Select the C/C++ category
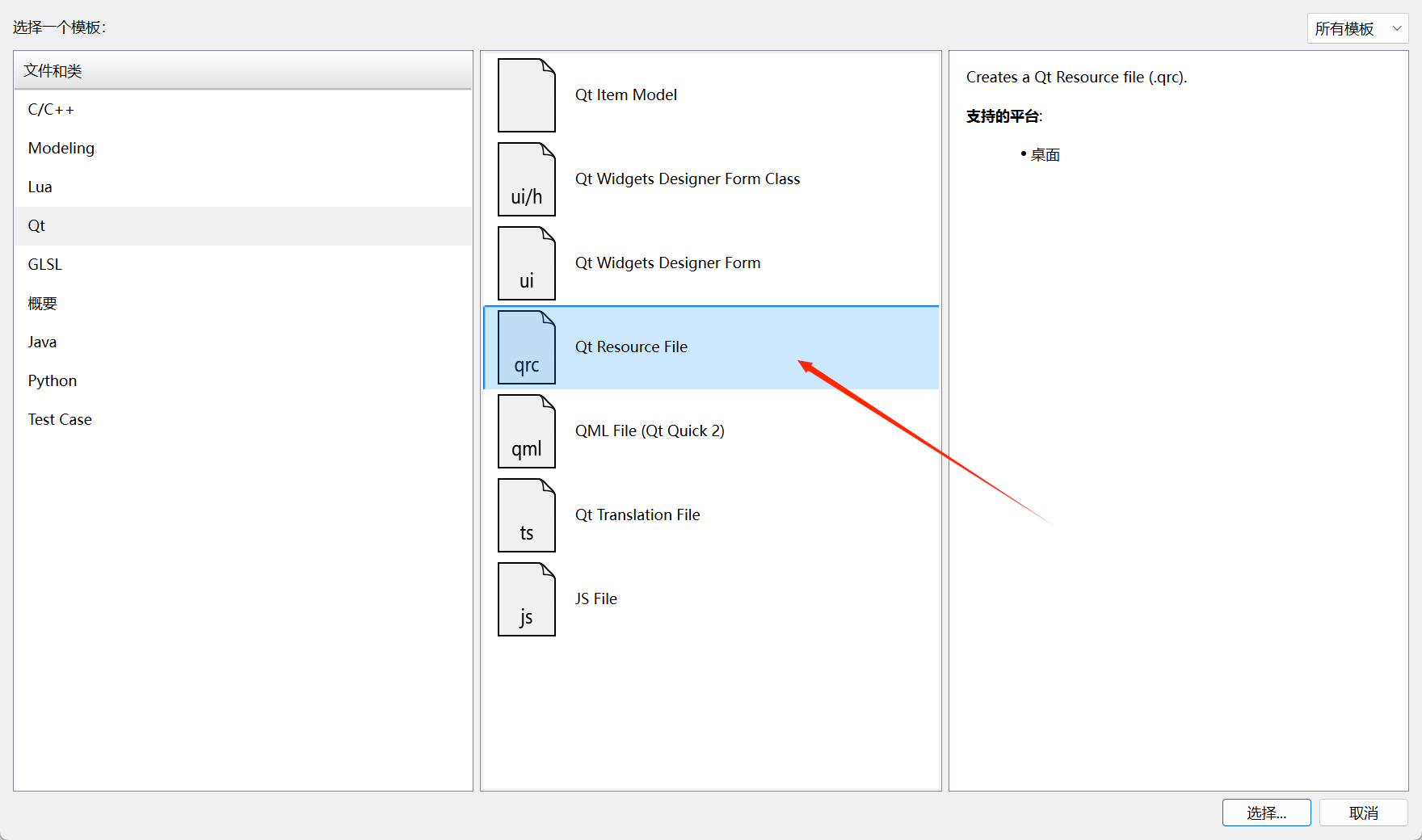The height and width of the screenshot is (840, 1422). coord(242,110)
